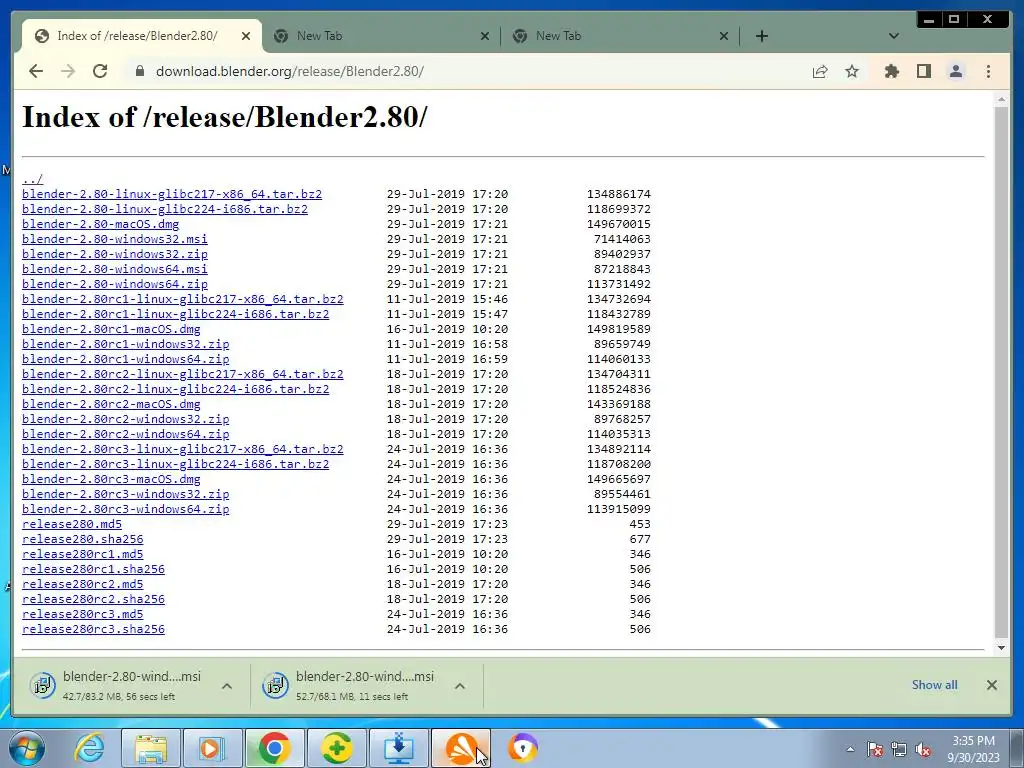Image resolution: width=1024 pixels, height=768 pixels.
Task: Open the profile avatar icon
Action: [x=955, y=71]
